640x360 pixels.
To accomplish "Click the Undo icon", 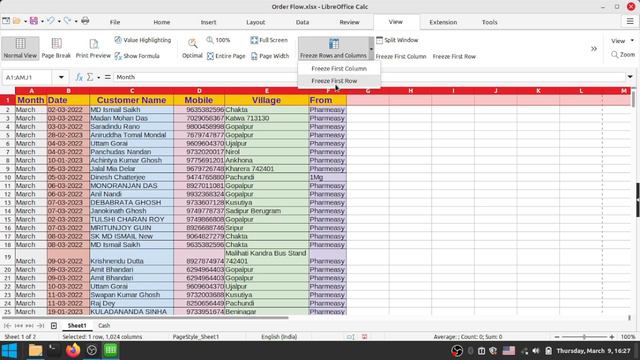I will [51, 20].
